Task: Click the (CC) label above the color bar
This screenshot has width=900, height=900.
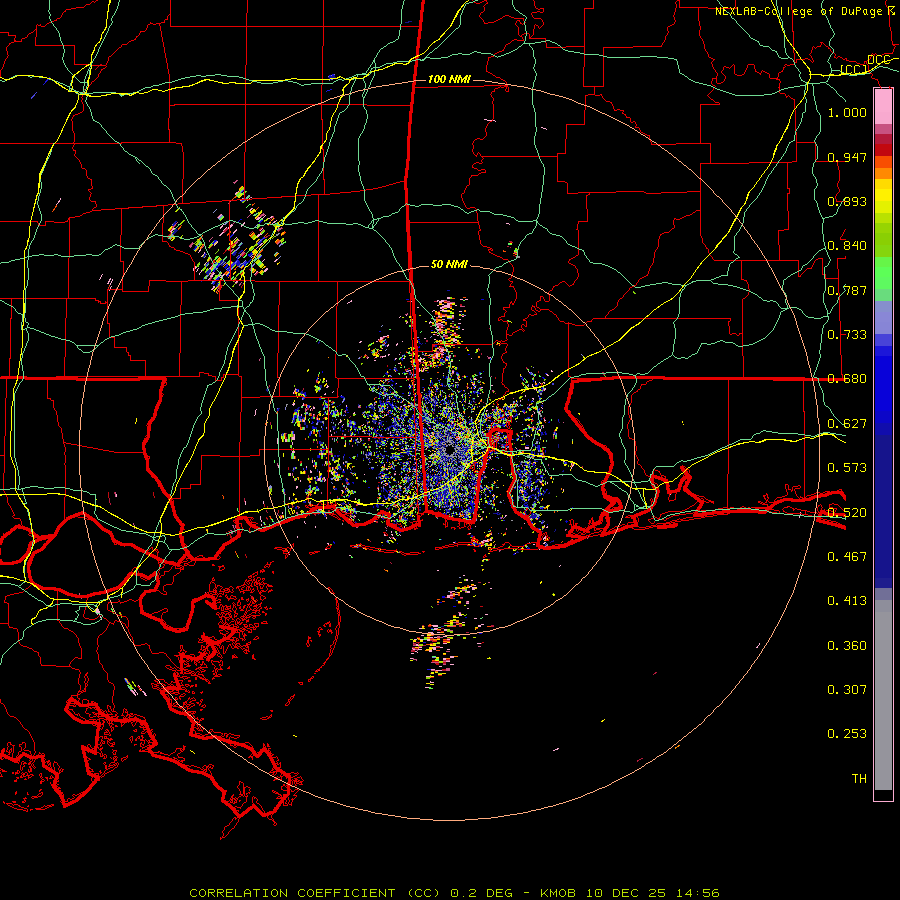Action: tap(854, 69)
